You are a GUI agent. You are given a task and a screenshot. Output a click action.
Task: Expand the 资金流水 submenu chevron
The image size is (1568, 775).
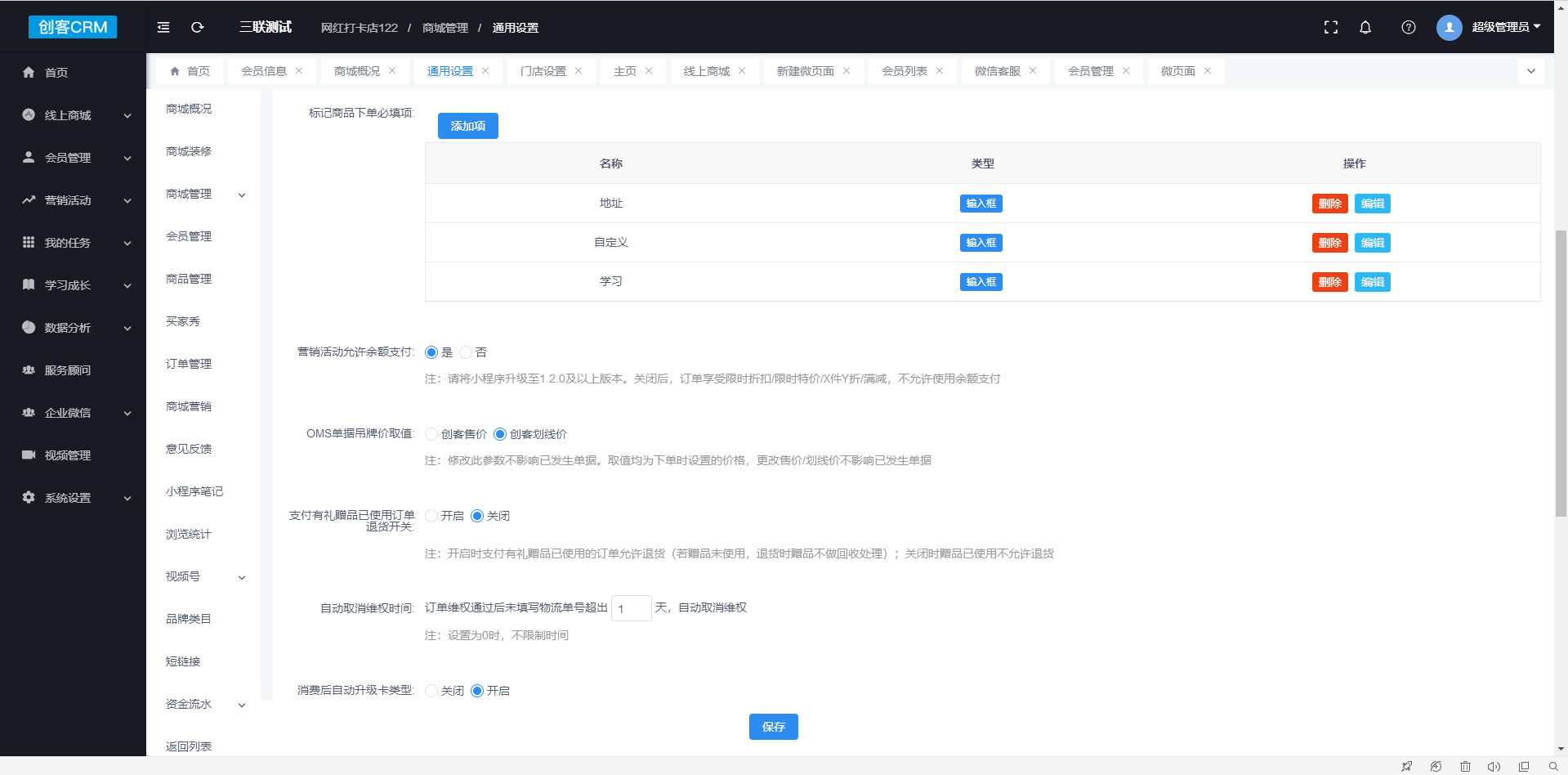242,705
